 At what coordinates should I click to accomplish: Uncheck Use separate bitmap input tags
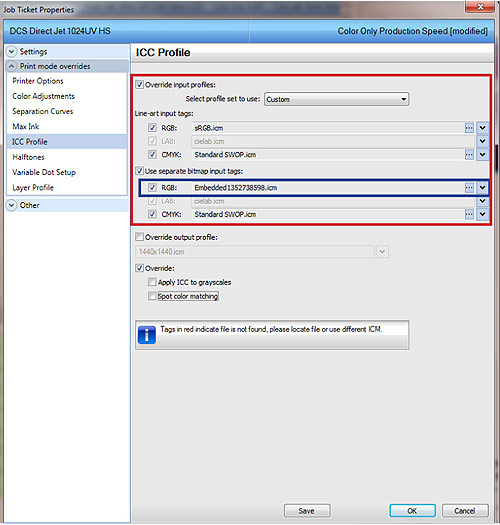click(139, 171)
